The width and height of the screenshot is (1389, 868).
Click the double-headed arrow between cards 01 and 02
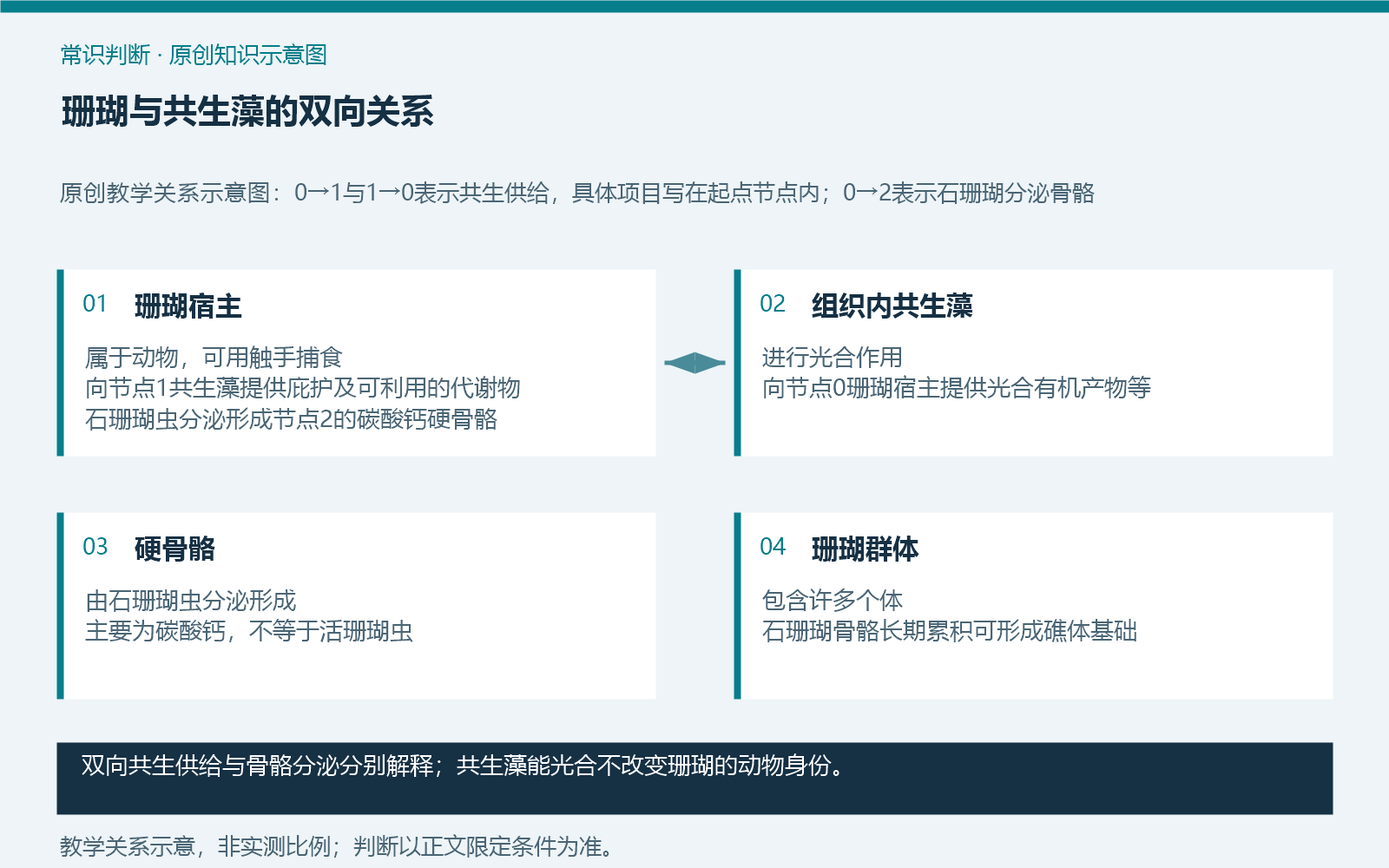[x=694, y=363]
